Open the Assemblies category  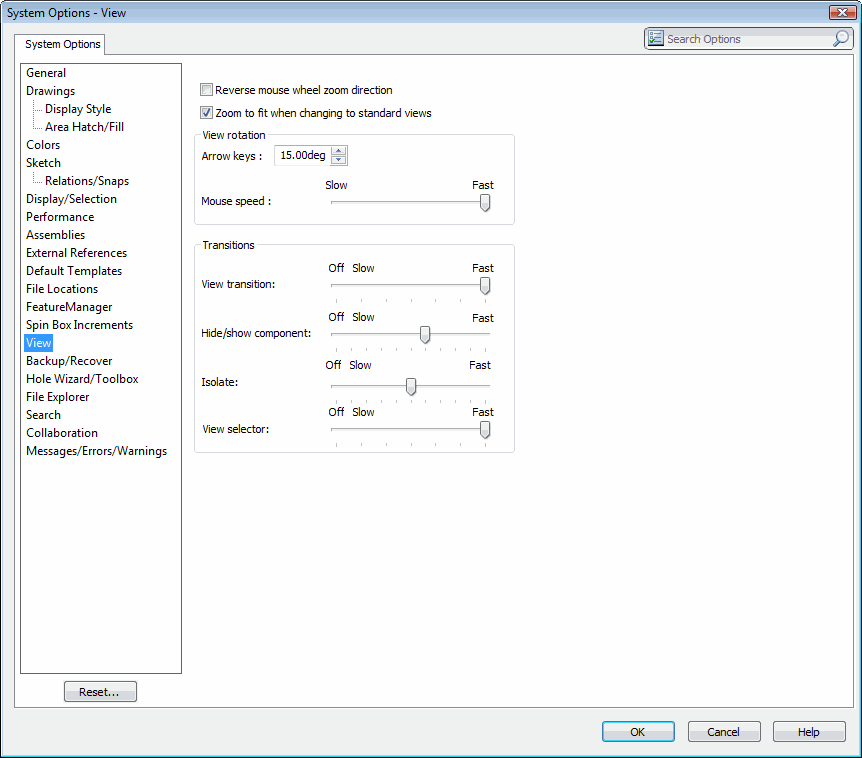tap(56, 235)
